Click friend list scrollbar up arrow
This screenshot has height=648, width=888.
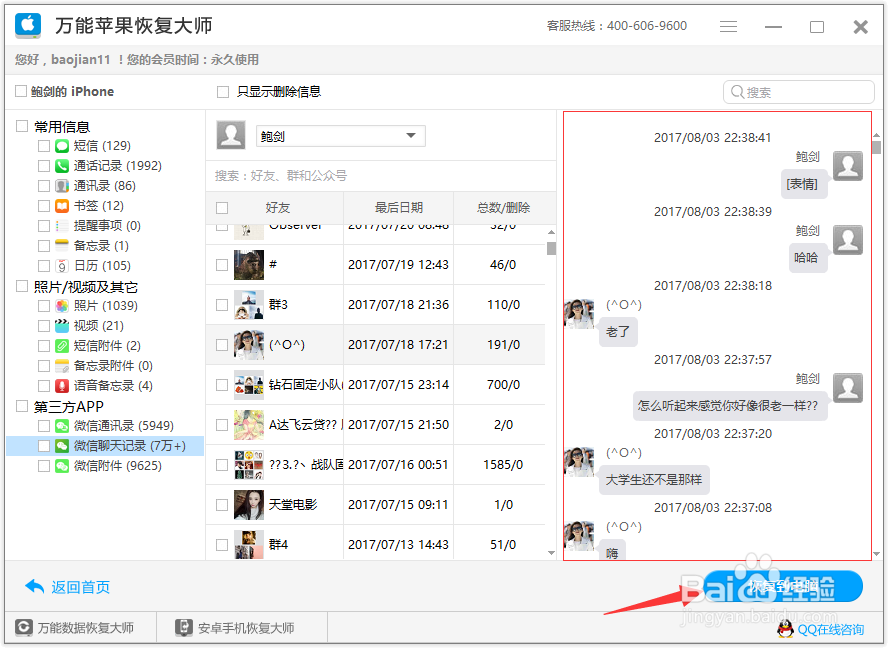pos(551,232)
